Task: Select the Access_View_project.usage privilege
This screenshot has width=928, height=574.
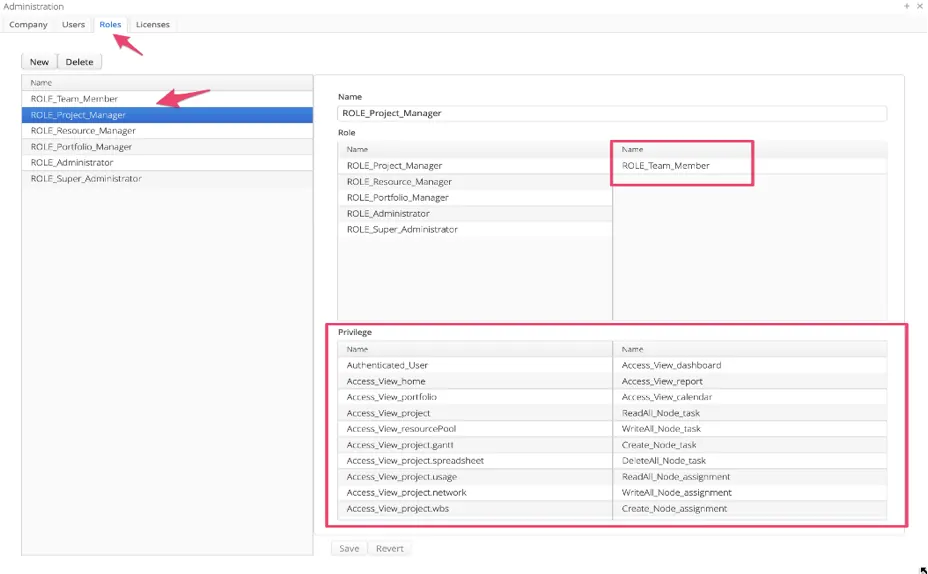Action: [475, 477]
